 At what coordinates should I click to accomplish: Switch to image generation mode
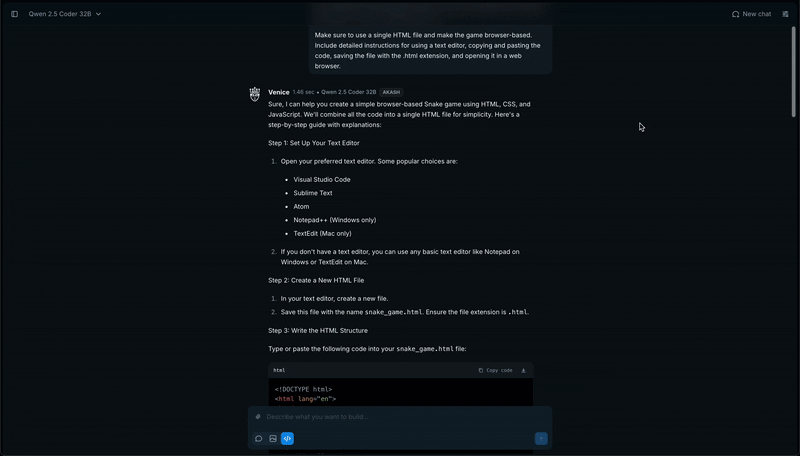click(x=273, y=439)
